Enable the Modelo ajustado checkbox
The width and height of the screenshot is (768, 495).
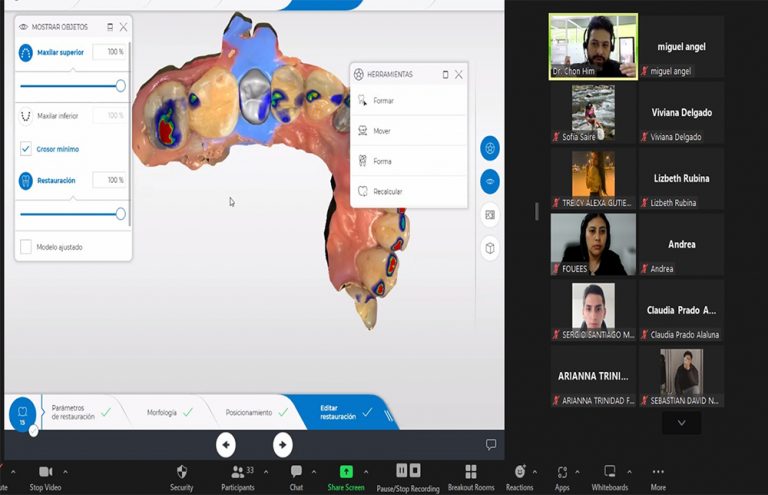point(26,246)
